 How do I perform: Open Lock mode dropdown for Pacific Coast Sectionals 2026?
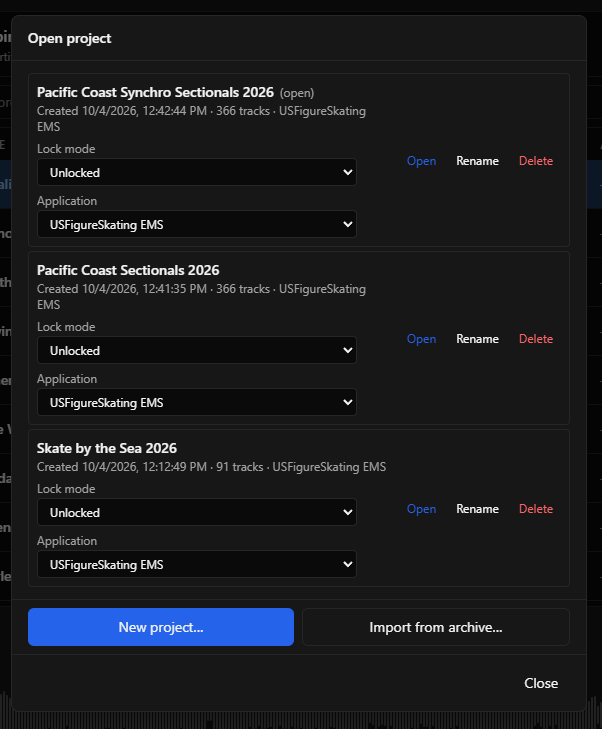197,351
